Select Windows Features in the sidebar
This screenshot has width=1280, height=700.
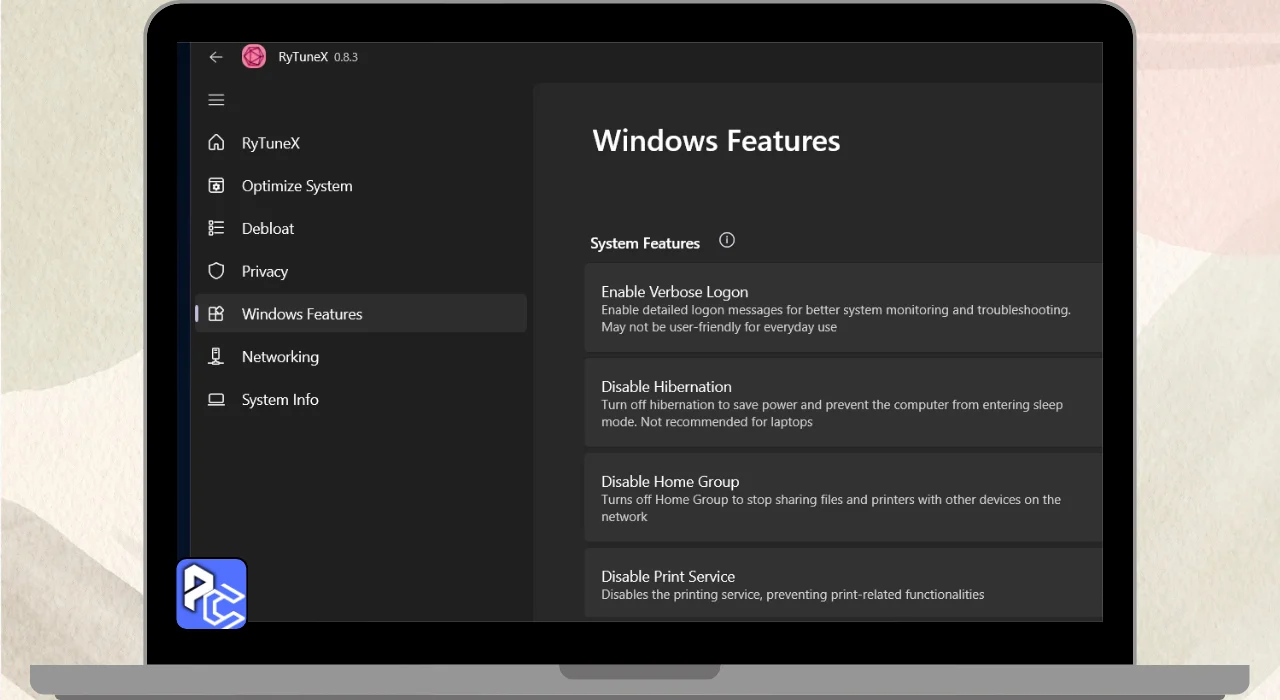[x=302, y=314]
